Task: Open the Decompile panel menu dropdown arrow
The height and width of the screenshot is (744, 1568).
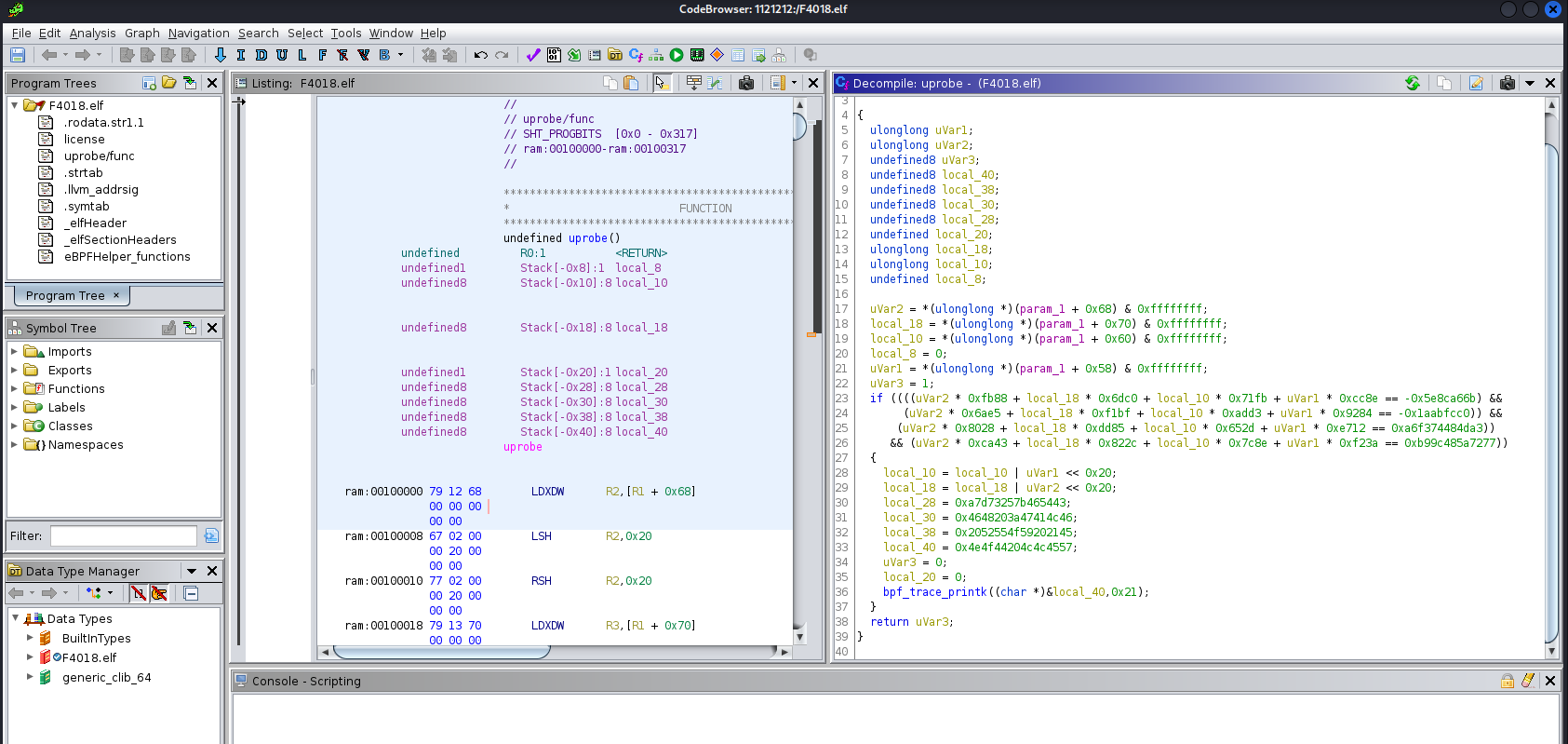Action: pyautogui.click(x=1530, y=83)
